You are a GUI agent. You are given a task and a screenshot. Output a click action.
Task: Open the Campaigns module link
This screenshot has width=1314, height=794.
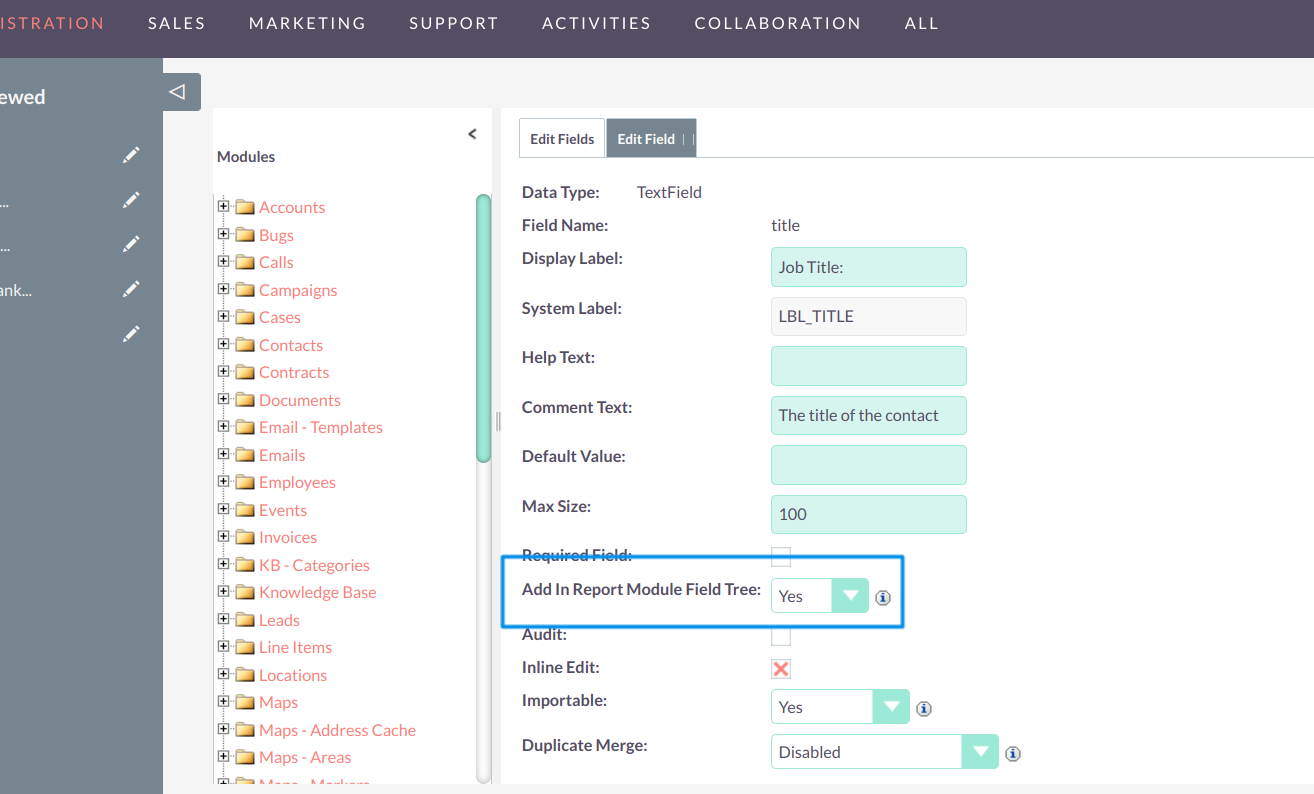point(298,290)
